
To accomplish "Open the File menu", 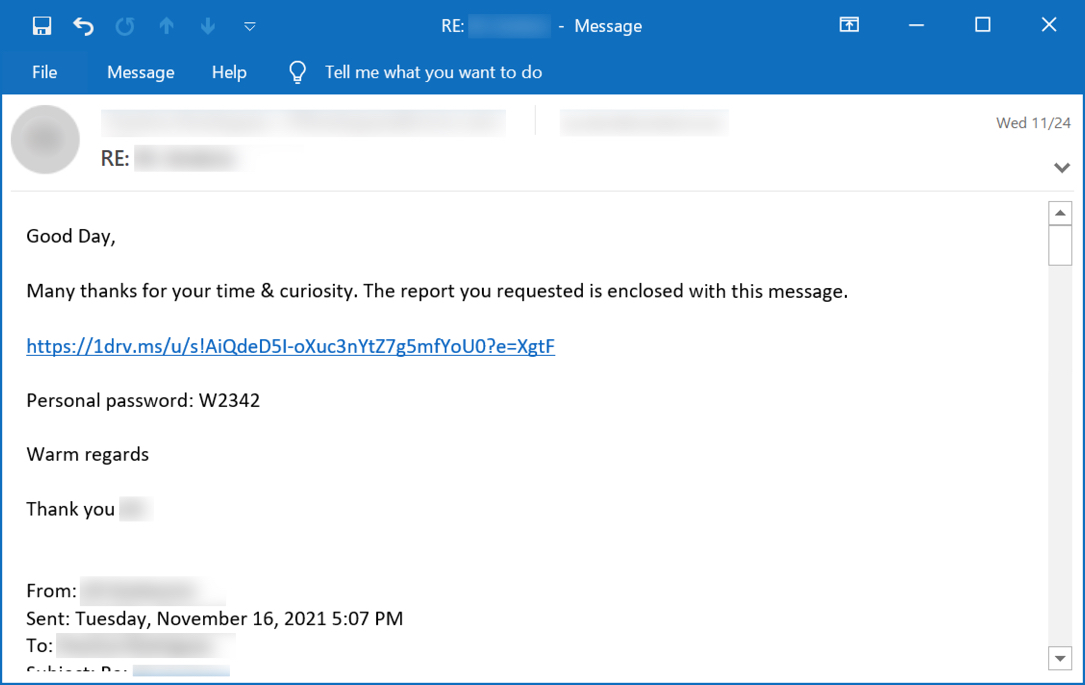I will [x=44, y=72].
